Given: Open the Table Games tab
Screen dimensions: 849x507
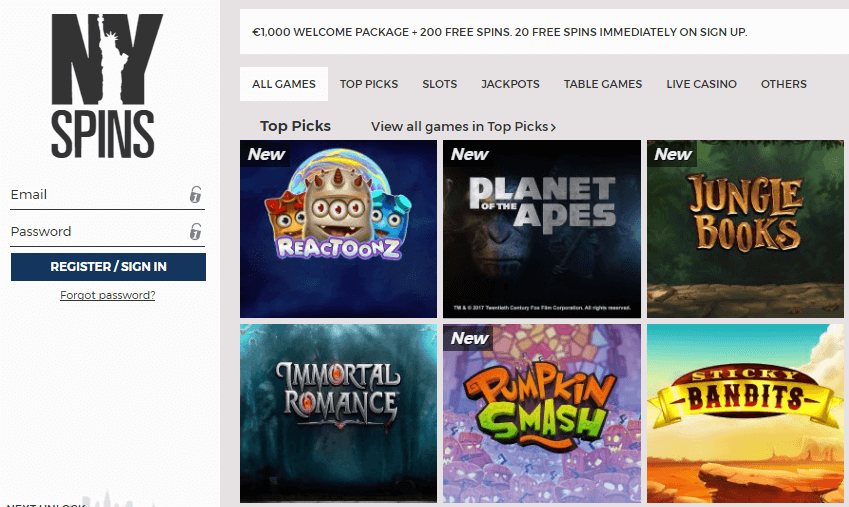Looking at the screenshot, I should coord(603,84).
